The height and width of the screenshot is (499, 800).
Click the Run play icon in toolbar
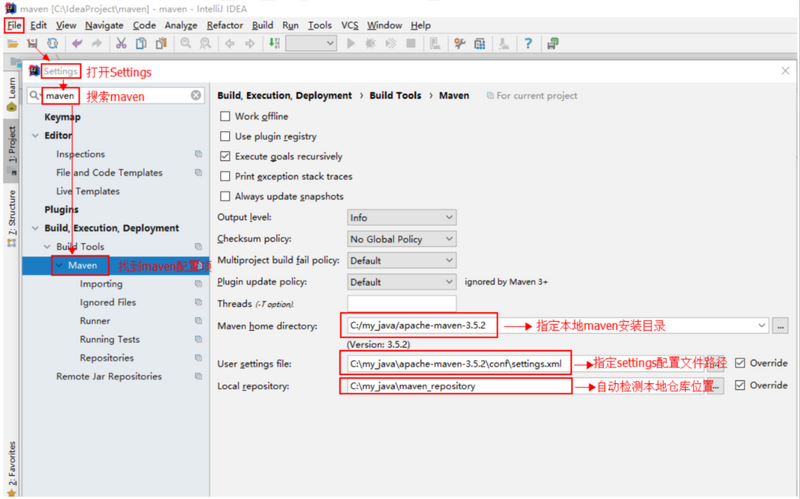coord(351,44)
